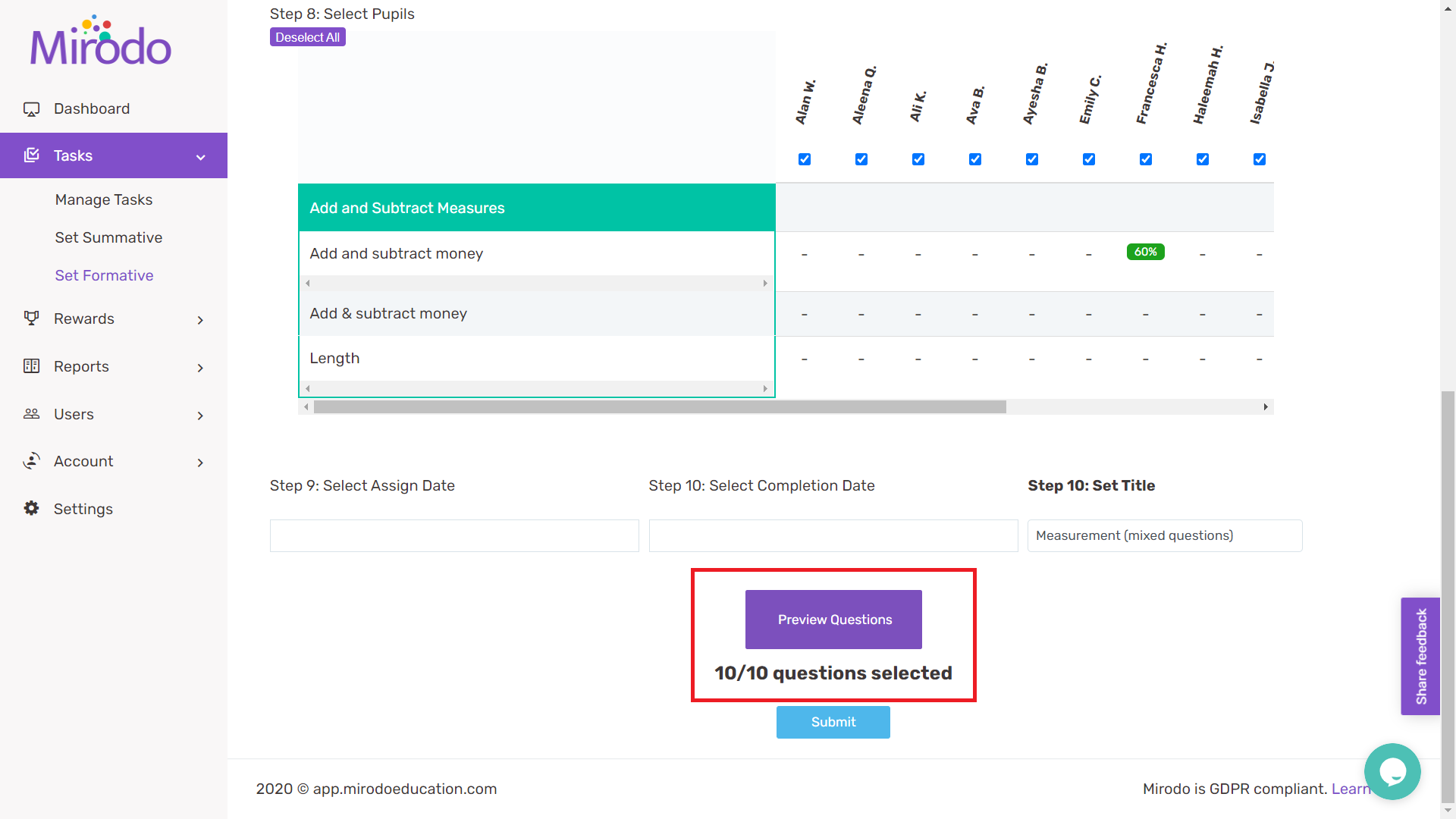Viewport: 1456px width, 819px height.
Task: Follow the Learn link in footer
Action: click(x=1351, y=789)
